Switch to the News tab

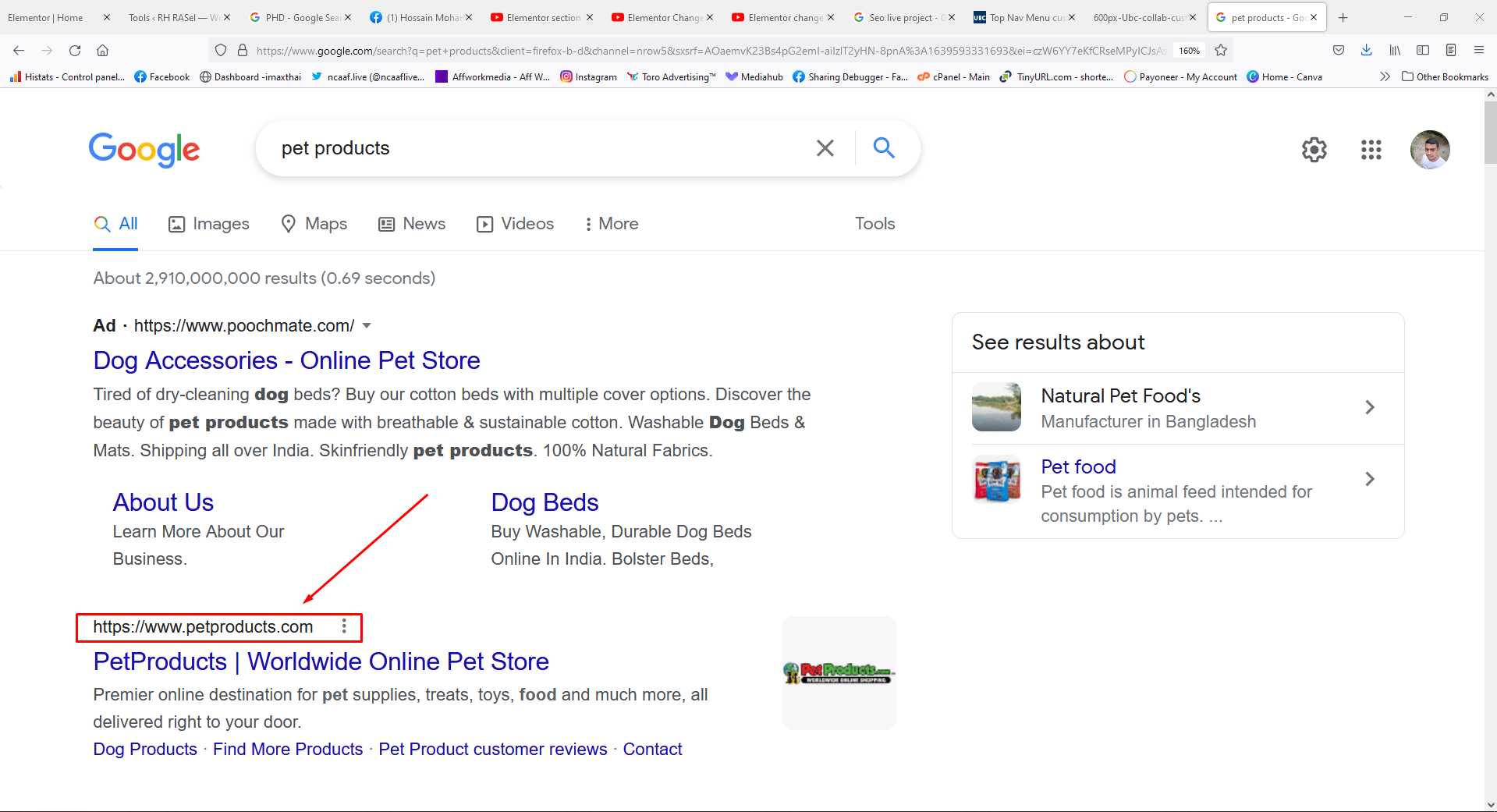tap(412, 224)
